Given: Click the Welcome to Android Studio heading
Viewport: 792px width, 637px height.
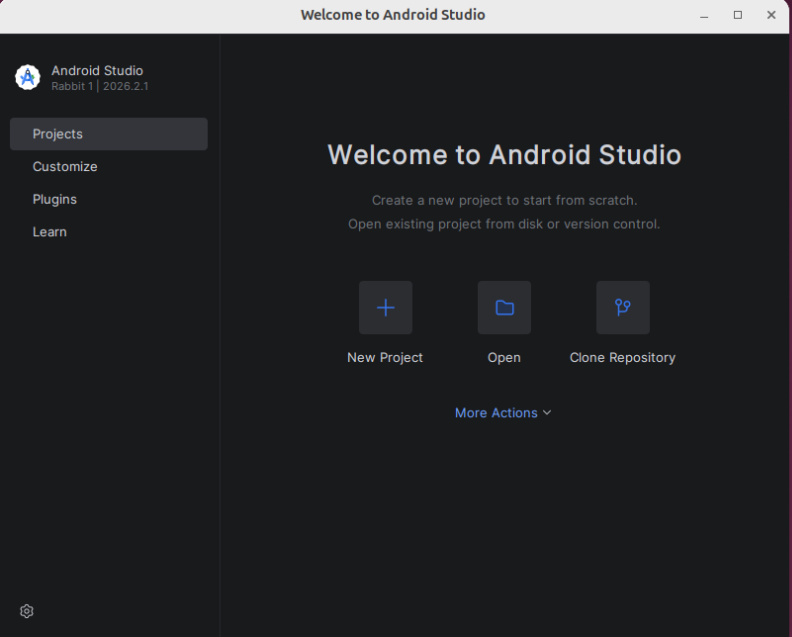Looking at the screenshot, I should point(504,155).
